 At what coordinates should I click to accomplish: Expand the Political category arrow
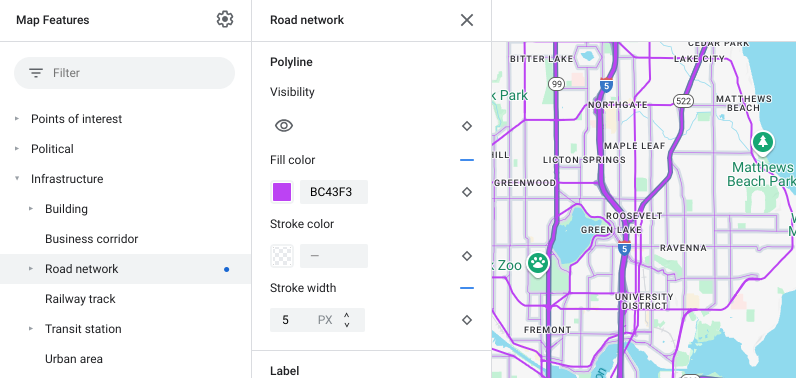(17, 149)
